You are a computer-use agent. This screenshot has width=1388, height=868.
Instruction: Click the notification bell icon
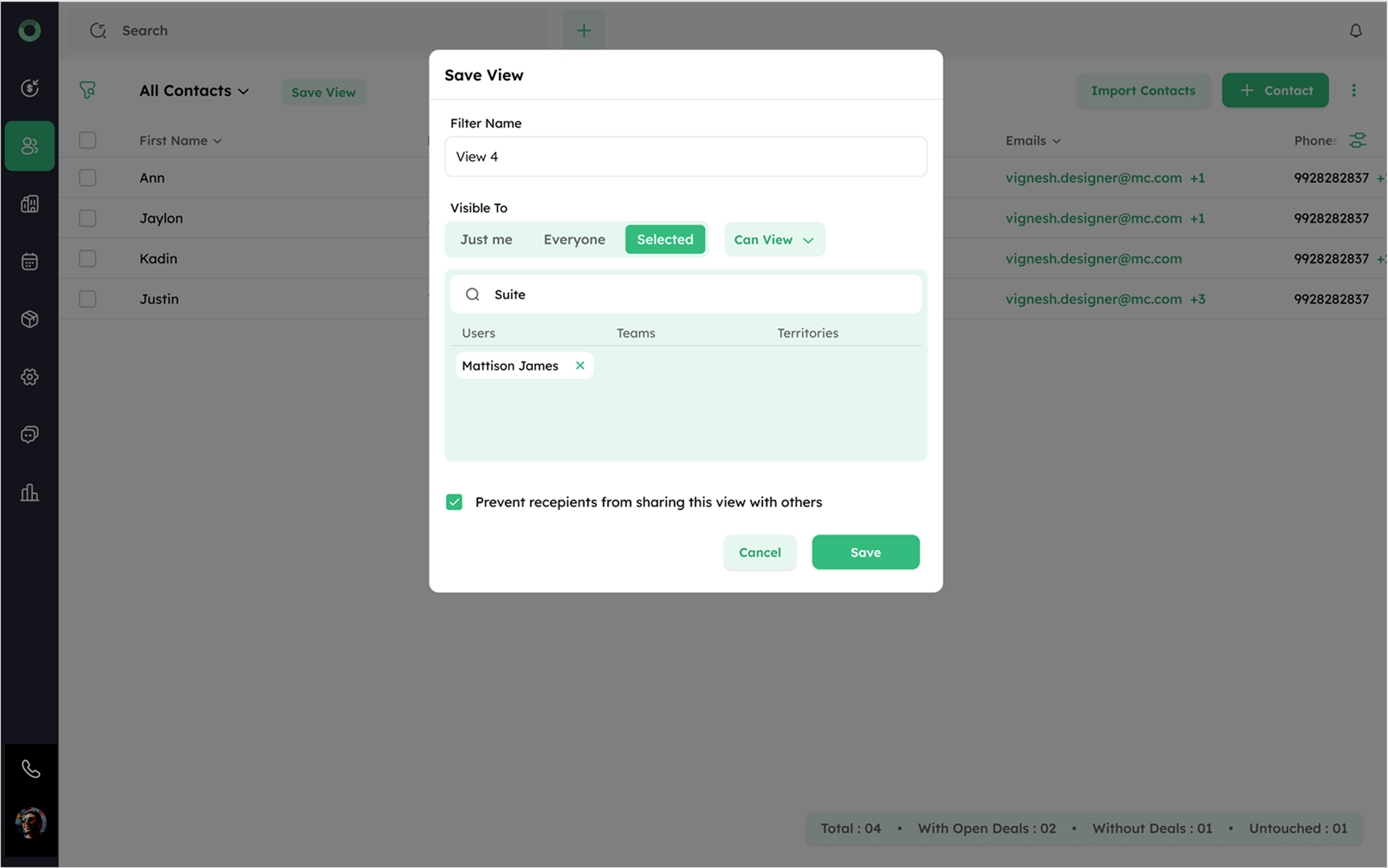(x=1355, y=30)
